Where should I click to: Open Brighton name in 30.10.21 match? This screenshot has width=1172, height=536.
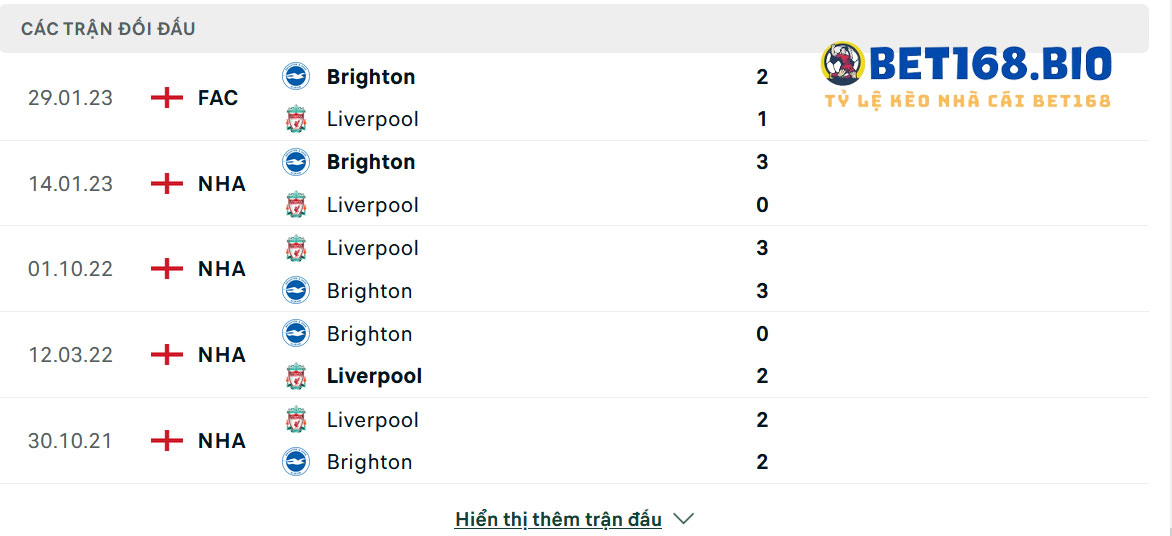point(369,462)
